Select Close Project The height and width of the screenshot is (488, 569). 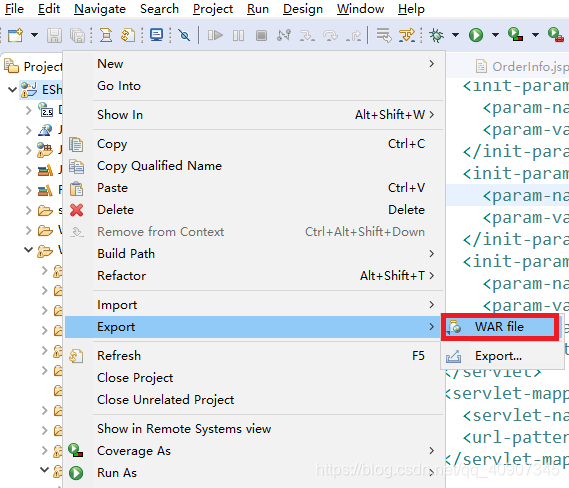click(x=254, y=378)
